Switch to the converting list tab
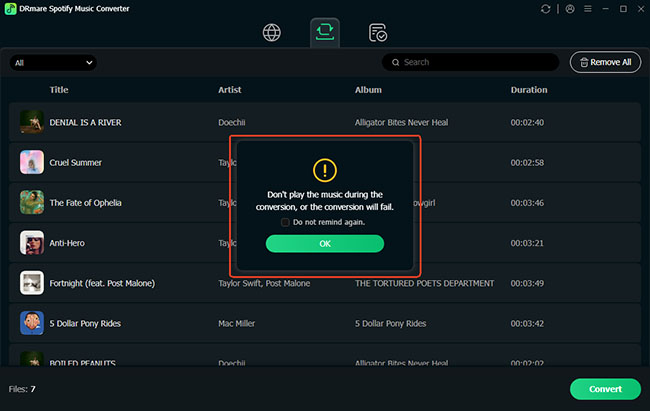The height and width of the screenshot is (411, 650). (x=325, y=32)
